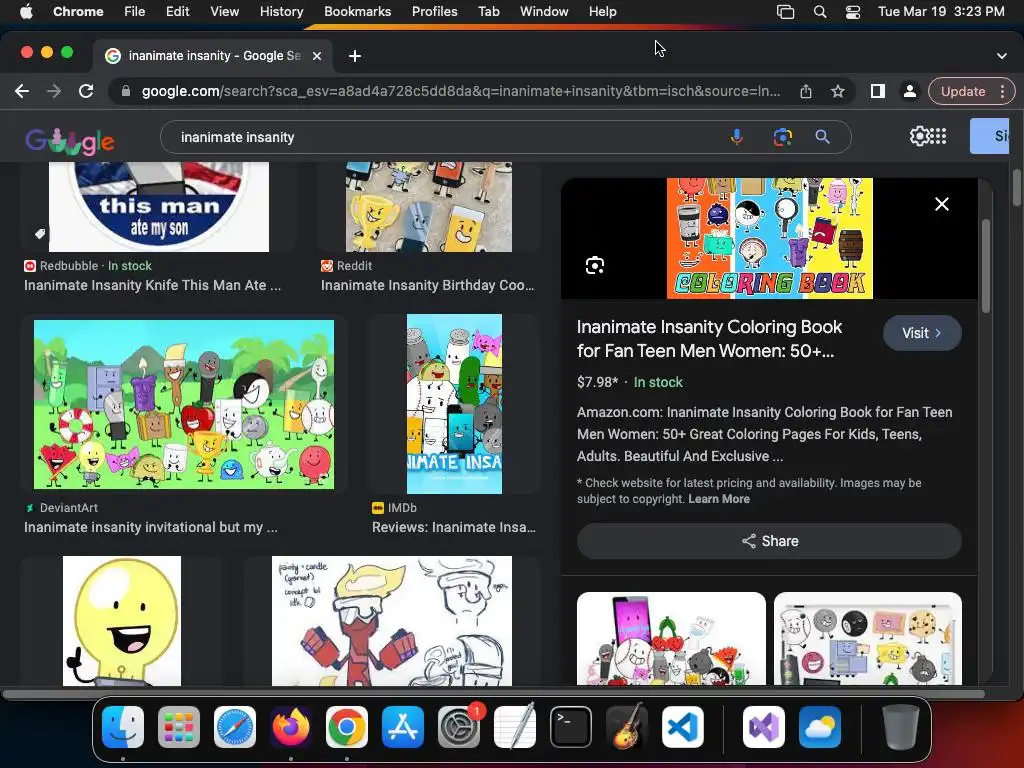Open the DeviantArt invitational group image

coord(184,404)
